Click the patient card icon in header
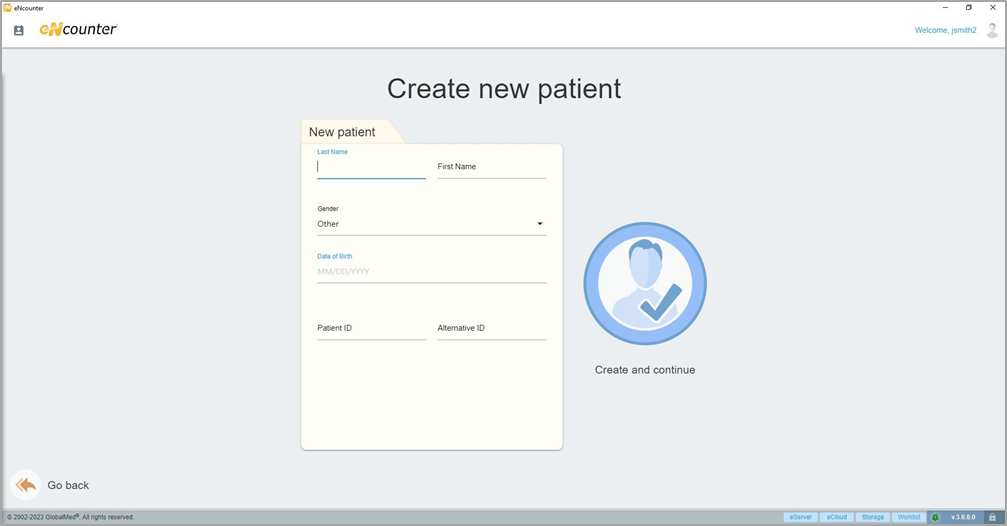 18,30
